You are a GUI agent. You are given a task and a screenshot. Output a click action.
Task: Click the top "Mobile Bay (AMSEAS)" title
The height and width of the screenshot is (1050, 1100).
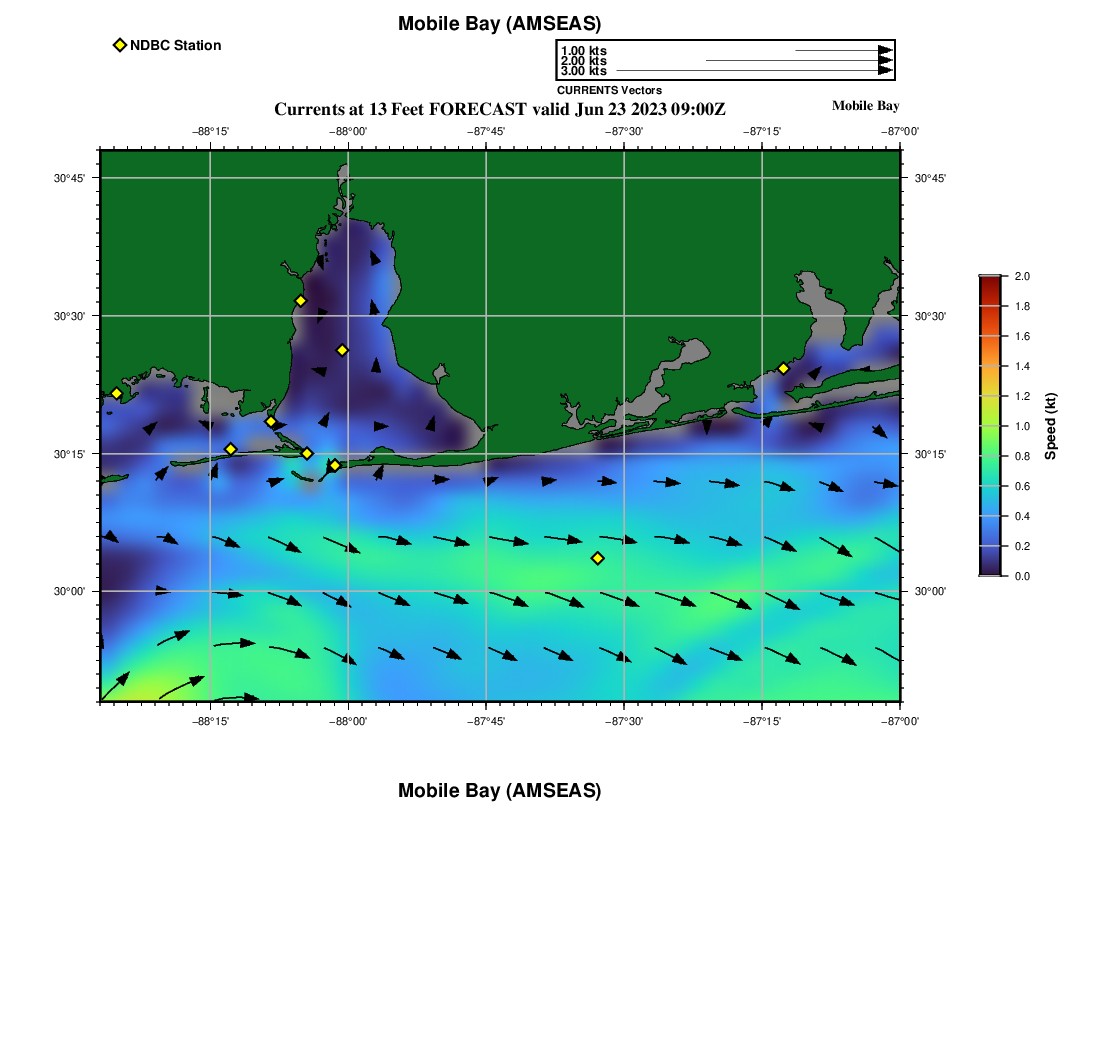(499, 24)
